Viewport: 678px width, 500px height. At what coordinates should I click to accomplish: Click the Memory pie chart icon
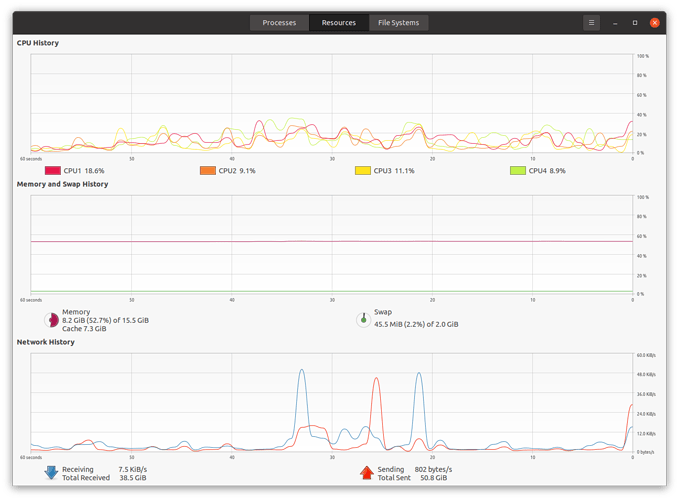51,320
